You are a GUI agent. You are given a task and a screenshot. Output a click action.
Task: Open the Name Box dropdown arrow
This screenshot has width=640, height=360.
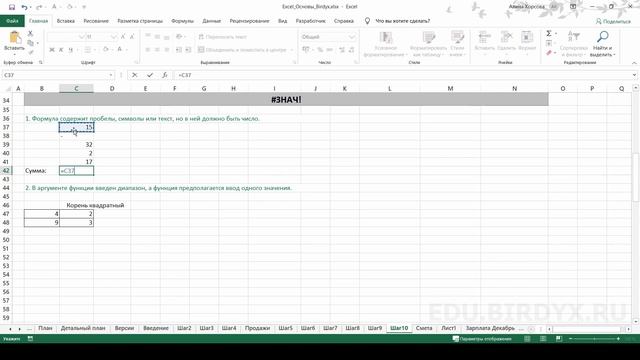coord(111,75)
